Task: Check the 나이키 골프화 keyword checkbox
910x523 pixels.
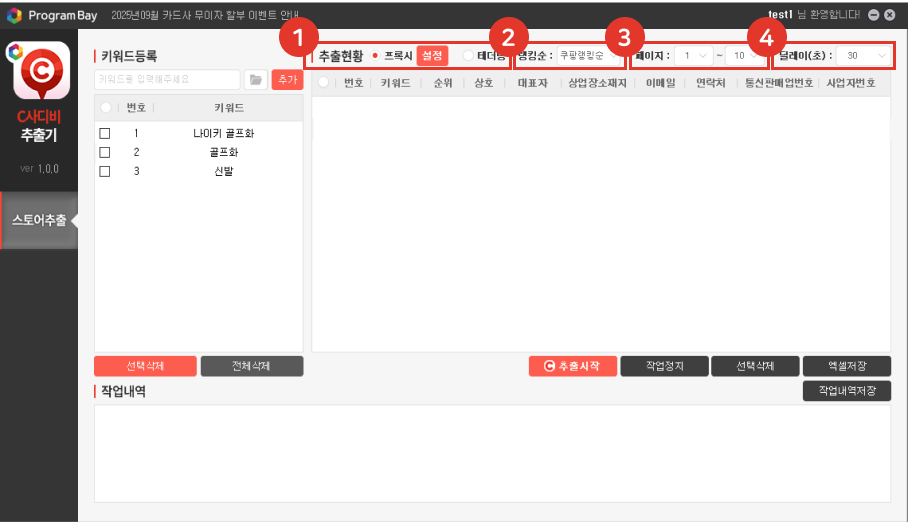Action: (105, 133)
